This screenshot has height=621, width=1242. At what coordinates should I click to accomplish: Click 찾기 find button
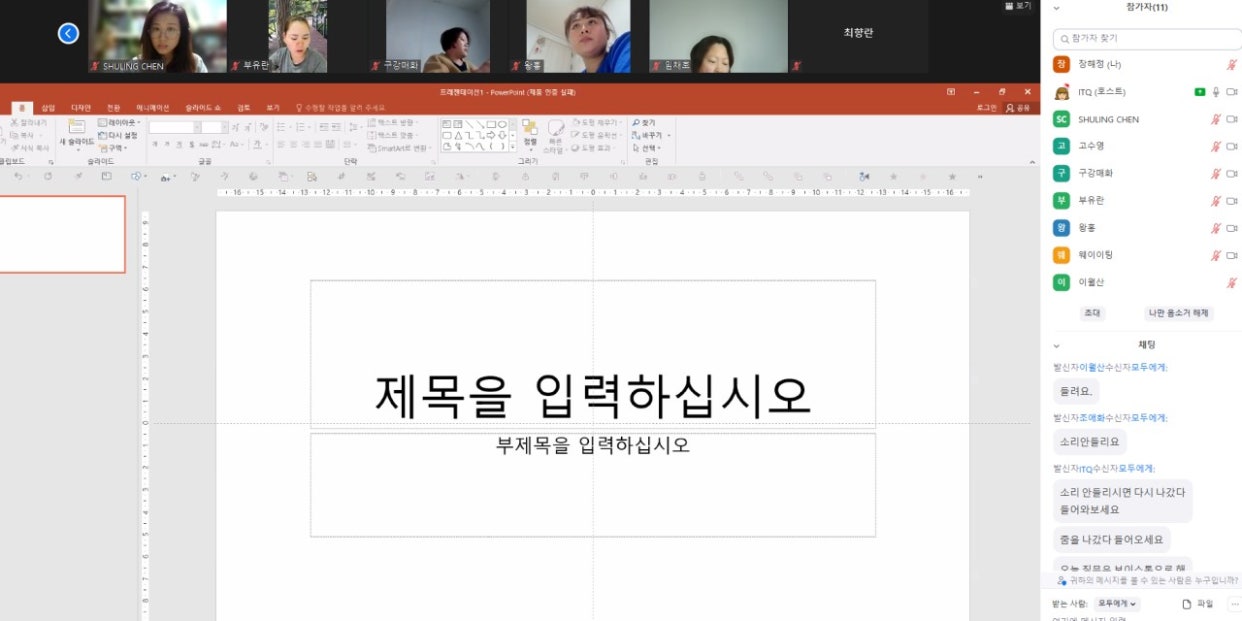pos(645,122)
